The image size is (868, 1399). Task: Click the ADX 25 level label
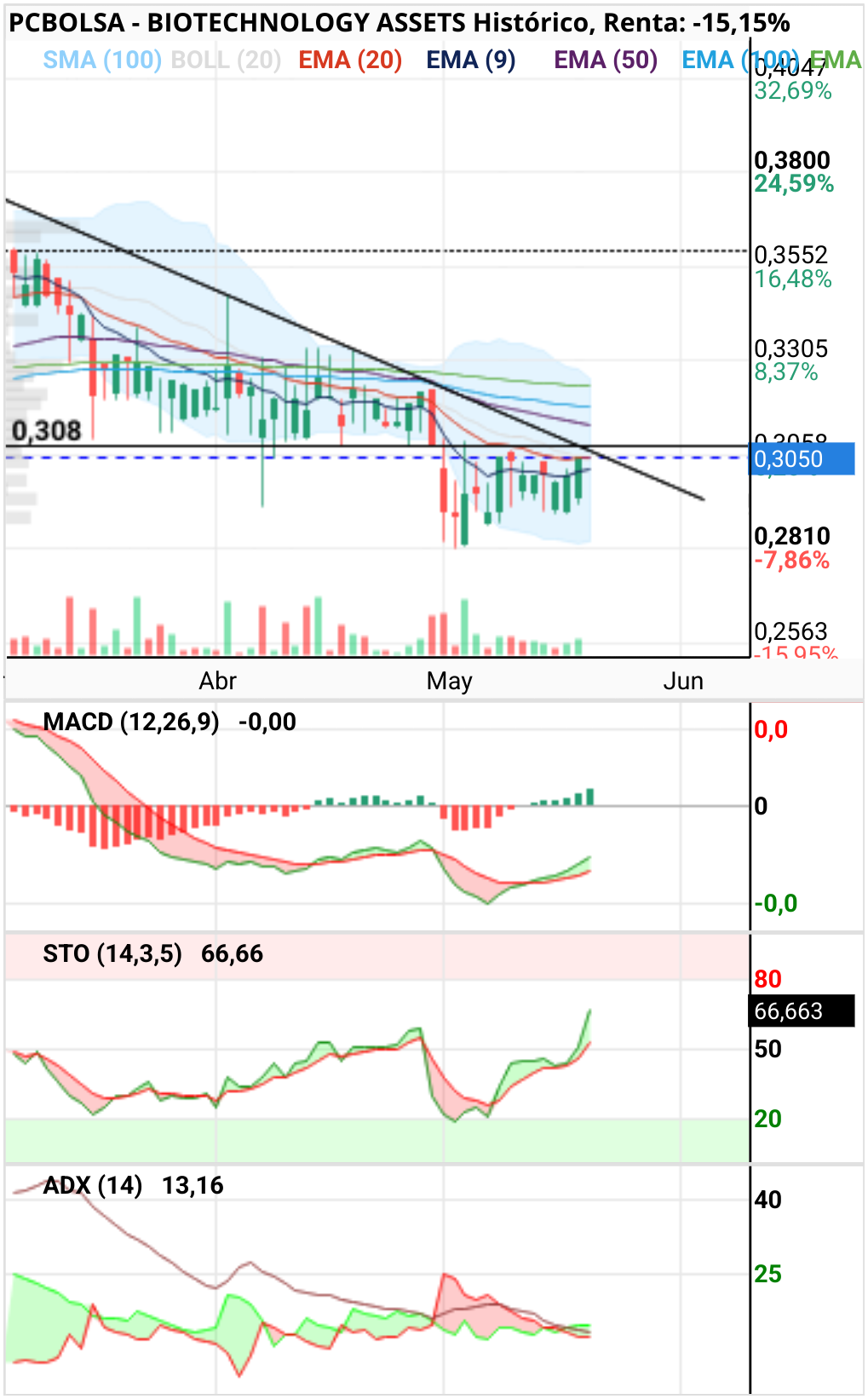[x=767, y=1274]
